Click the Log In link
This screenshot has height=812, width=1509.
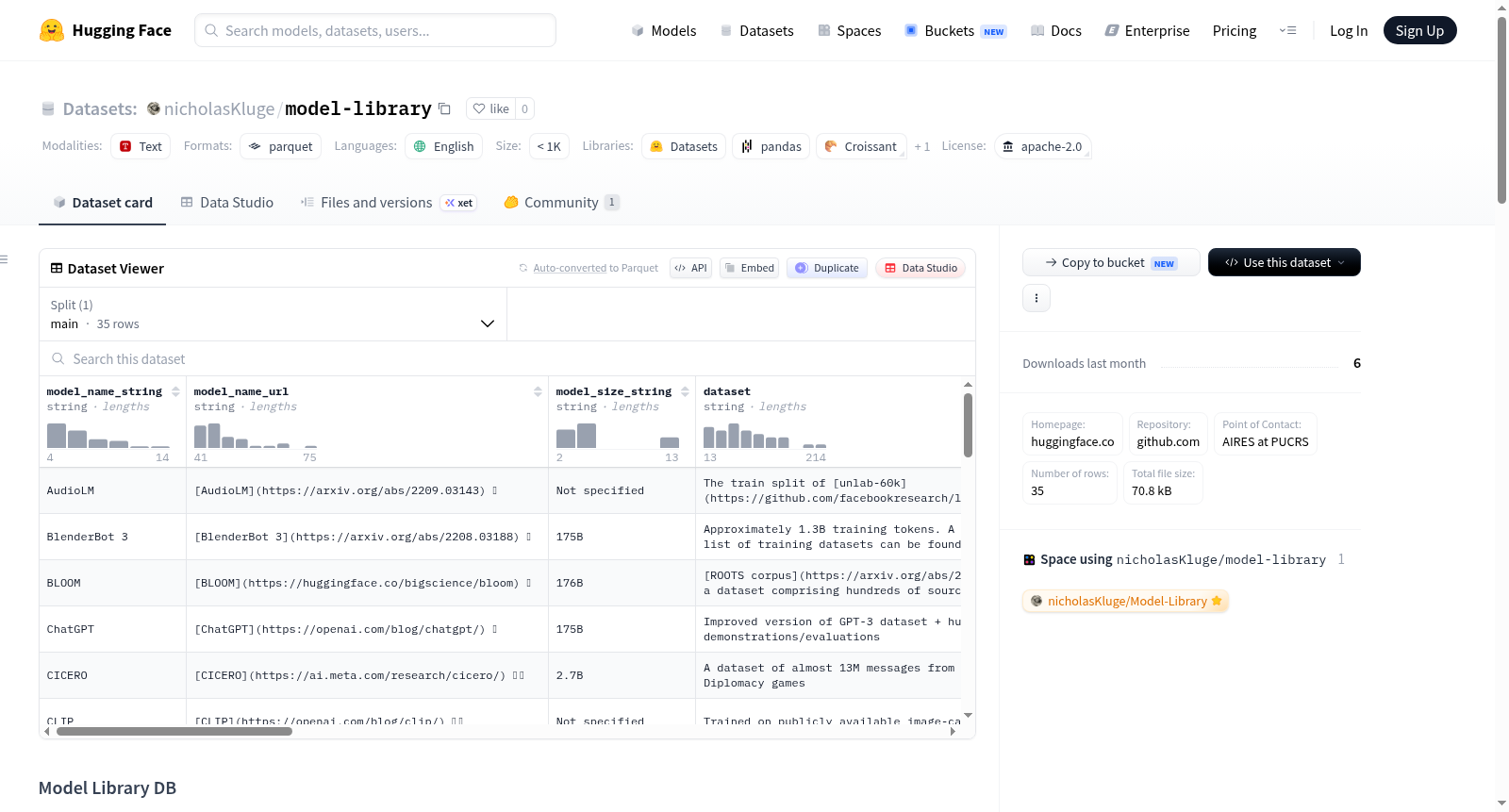[1349, 30]
